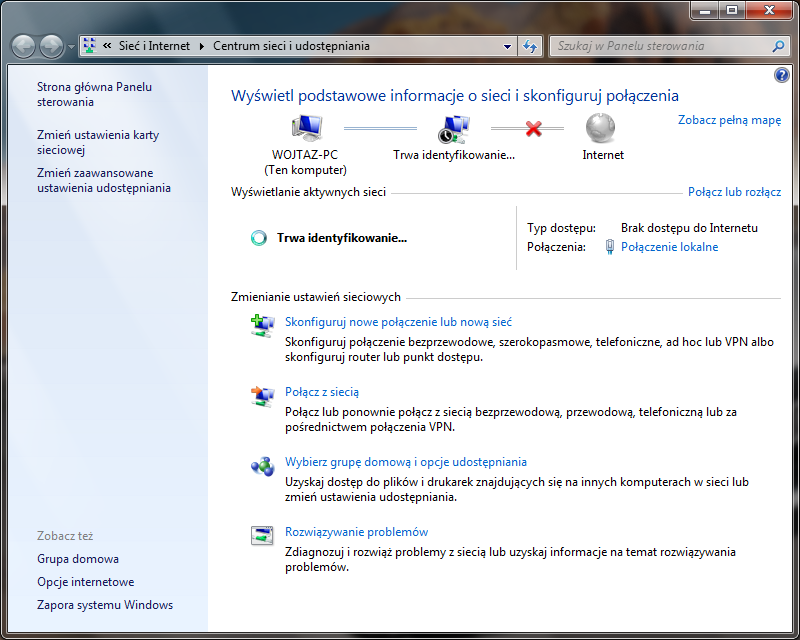The width and height of the screenshot is (800, 640).
Task: Click the Internet label under the globe
Action: tap(603, 155)
